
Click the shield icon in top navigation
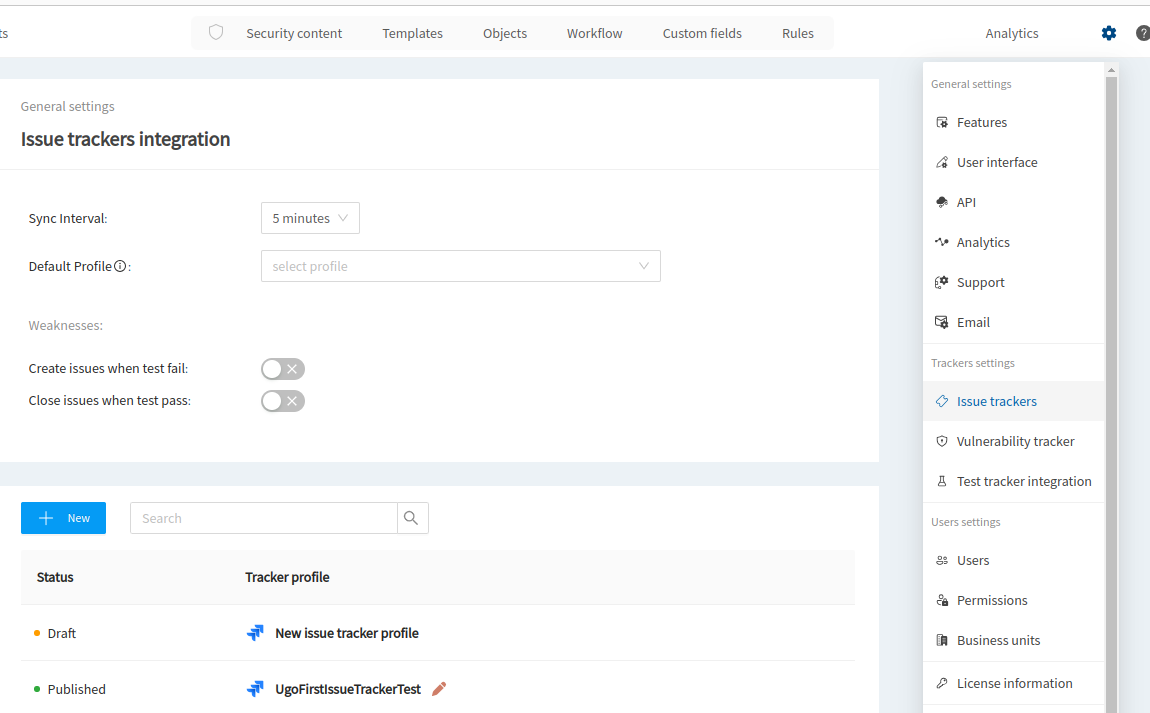tap(216, 32)
